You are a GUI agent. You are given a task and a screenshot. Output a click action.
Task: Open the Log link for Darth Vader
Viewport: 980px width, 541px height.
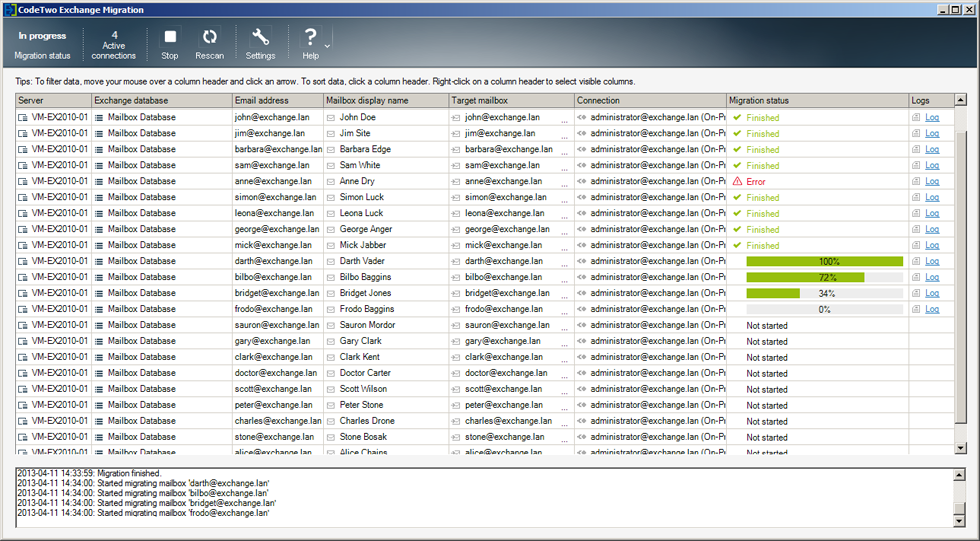click(932, 262)
